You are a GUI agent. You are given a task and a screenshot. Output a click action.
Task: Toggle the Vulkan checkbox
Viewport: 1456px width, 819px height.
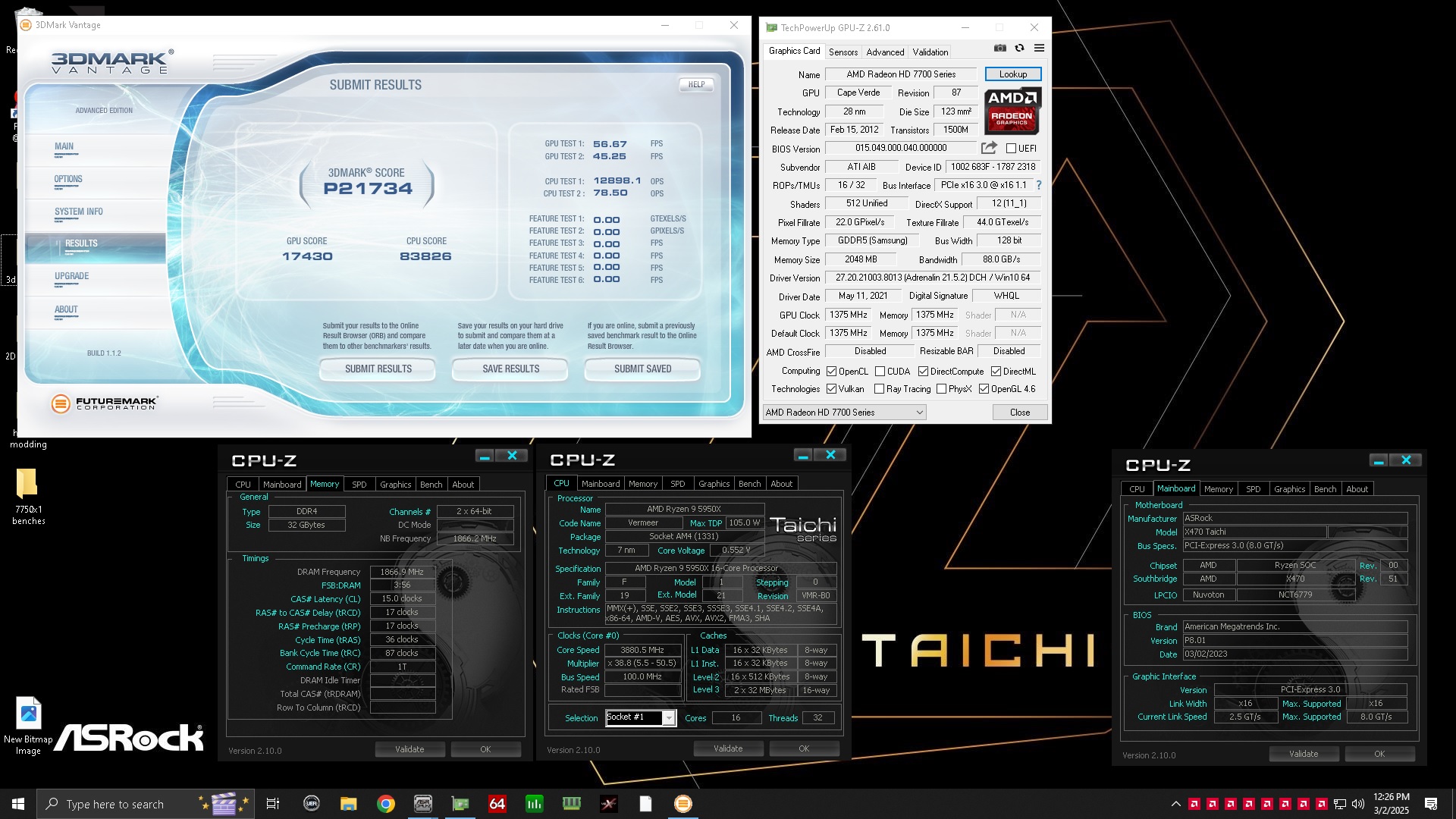(x=831, y=389)
